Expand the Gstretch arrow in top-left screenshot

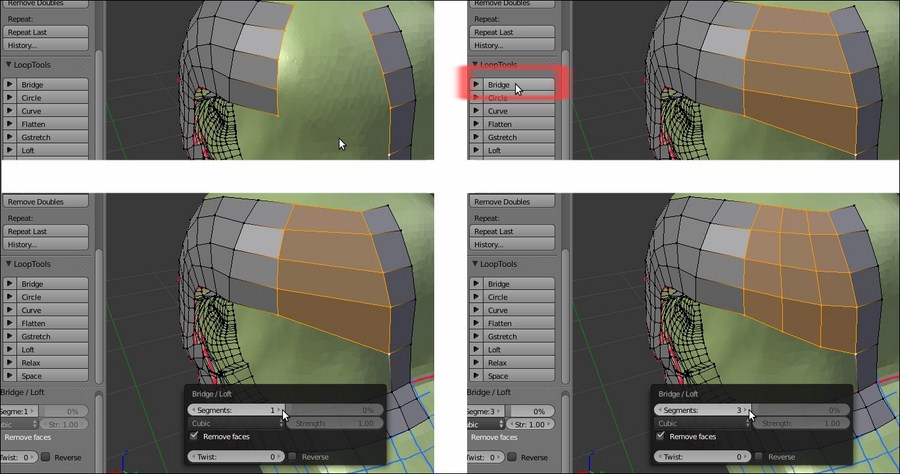pyautogui.click(x=10, y=137)
